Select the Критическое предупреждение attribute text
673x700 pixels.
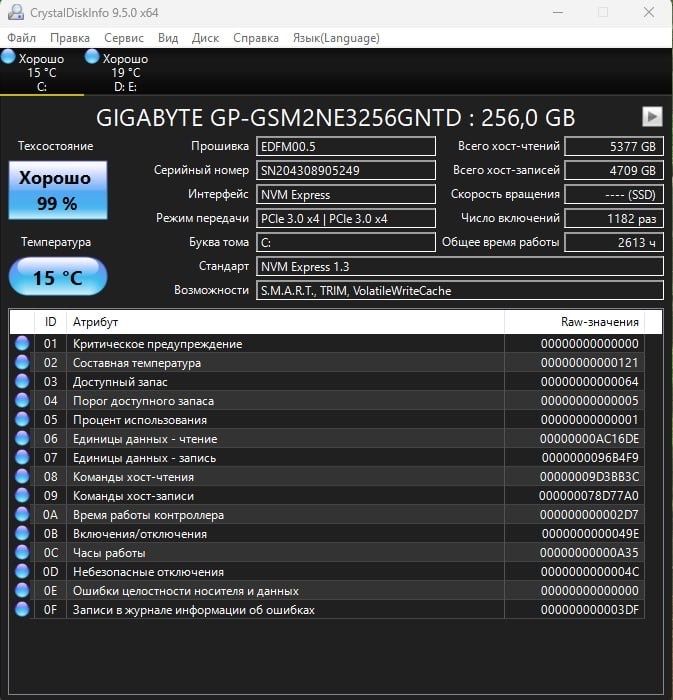pos(158,344)
